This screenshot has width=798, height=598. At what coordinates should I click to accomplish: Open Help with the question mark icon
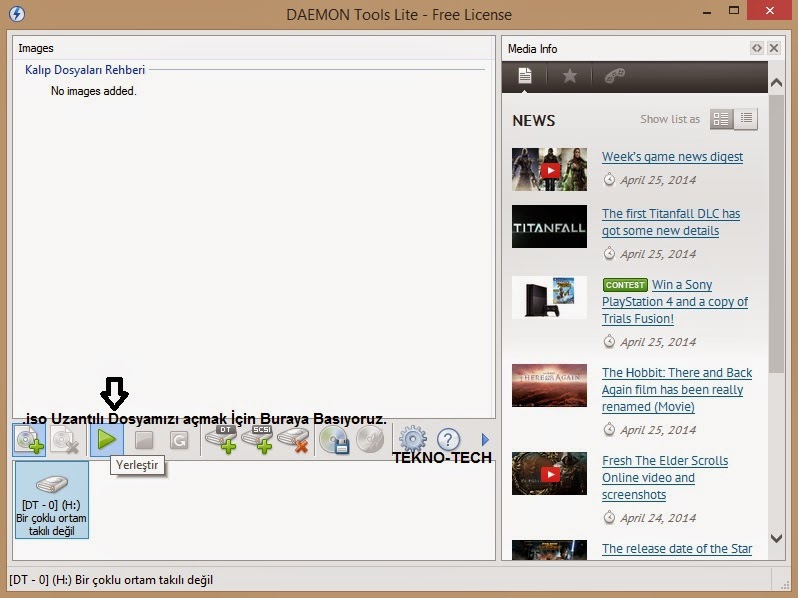point(448,440)
